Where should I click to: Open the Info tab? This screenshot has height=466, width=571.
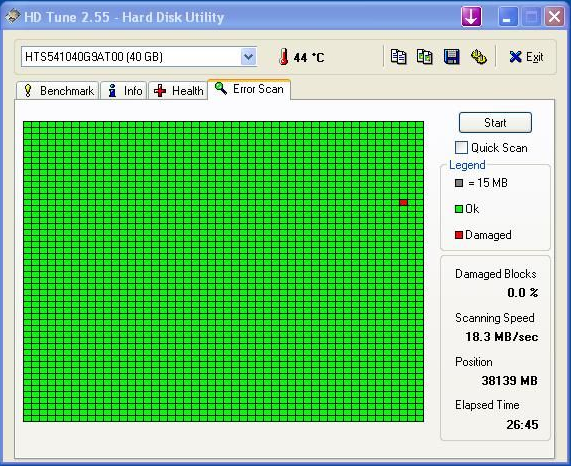pyautogui.click(x=124, y=90)
